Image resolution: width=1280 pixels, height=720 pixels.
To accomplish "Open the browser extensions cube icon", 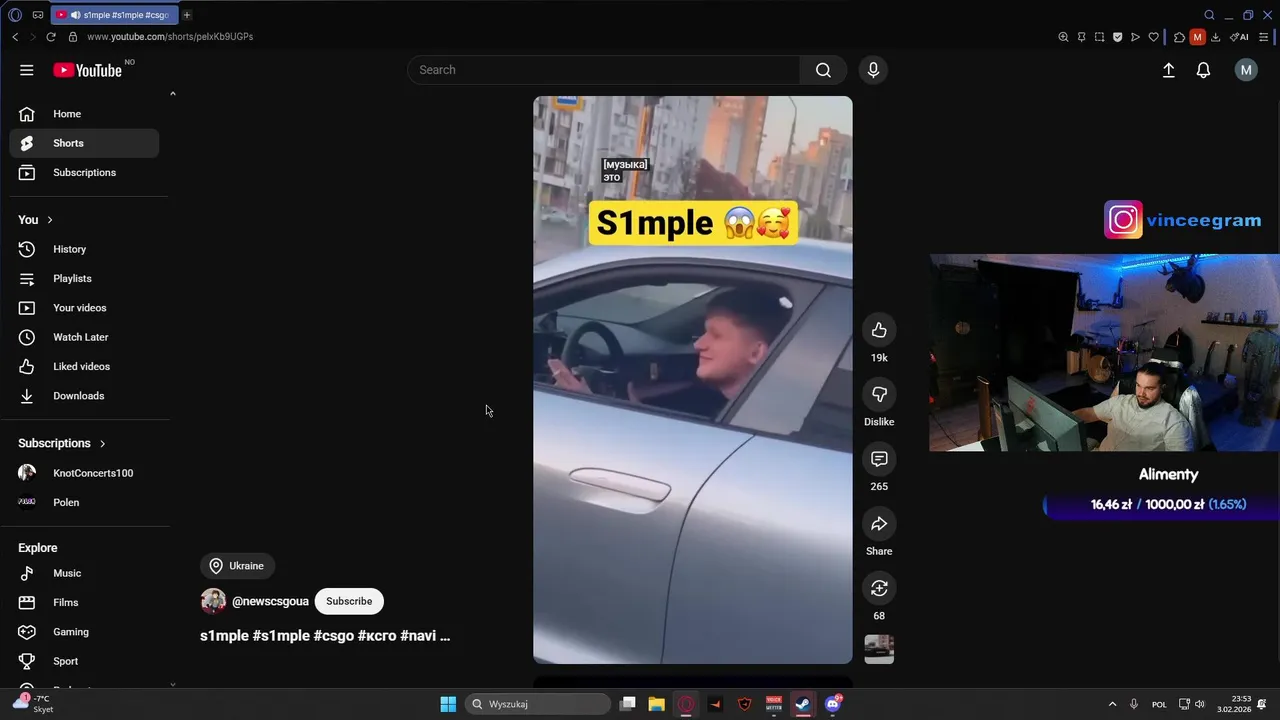I will tap(1179, 37).
